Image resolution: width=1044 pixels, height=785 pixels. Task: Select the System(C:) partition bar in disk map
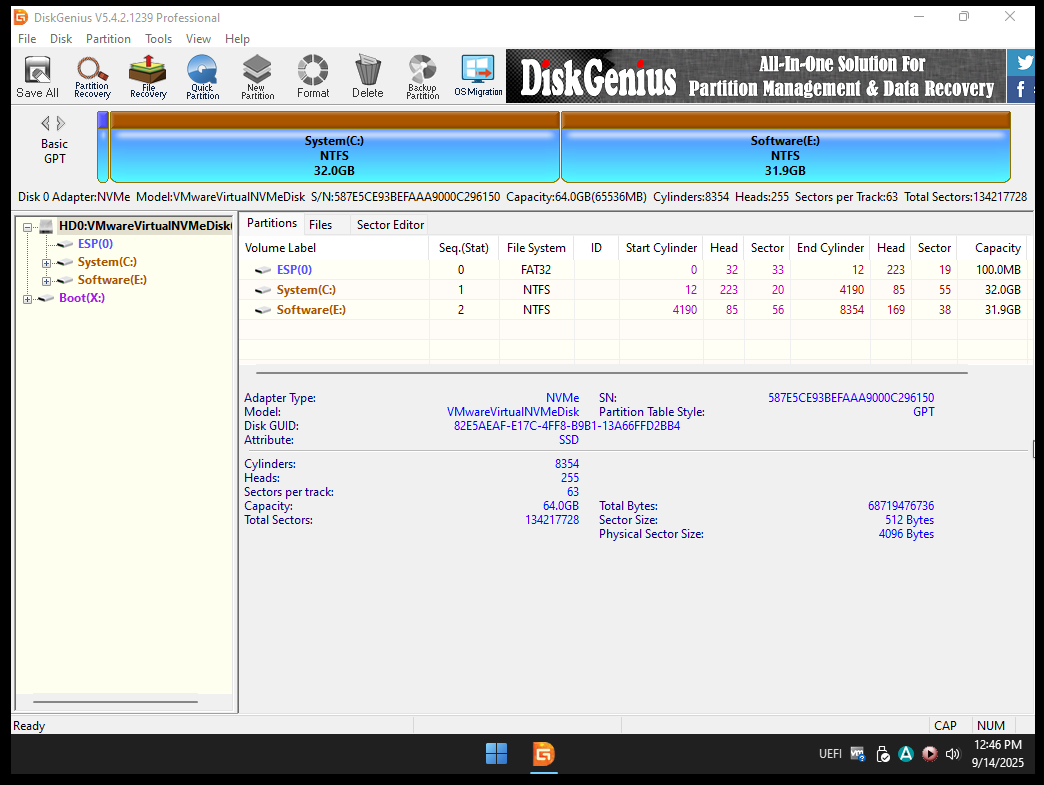coord(334,147)
